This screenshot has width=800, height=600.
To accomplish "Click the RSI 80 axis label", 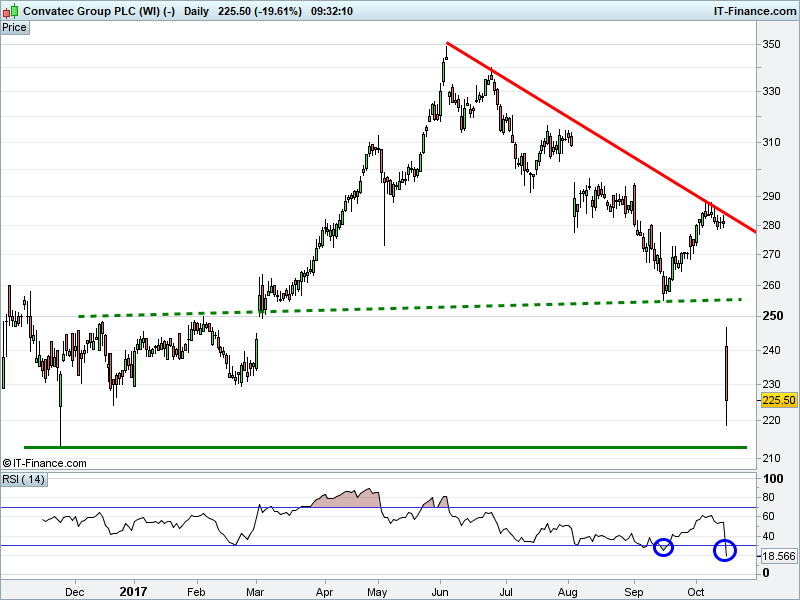I will pos(768,497).
